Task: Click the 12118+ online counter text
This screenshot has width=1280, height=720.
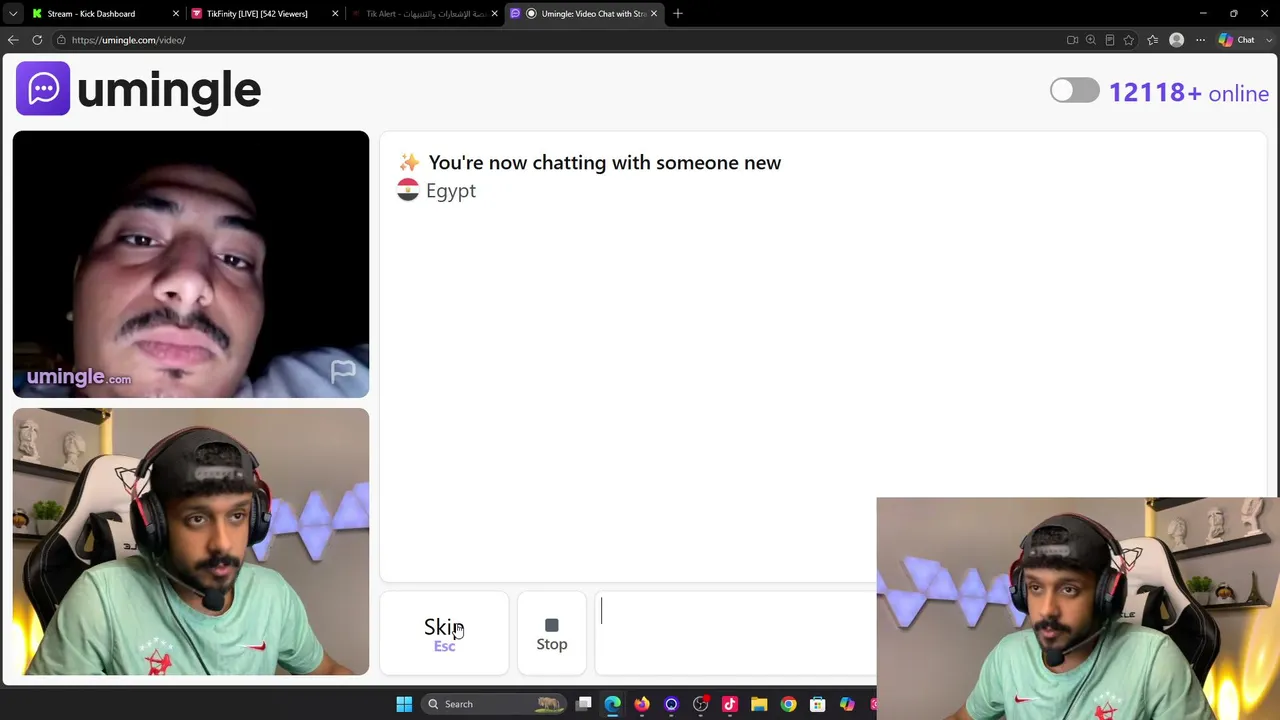Action: pos(1189,93)
